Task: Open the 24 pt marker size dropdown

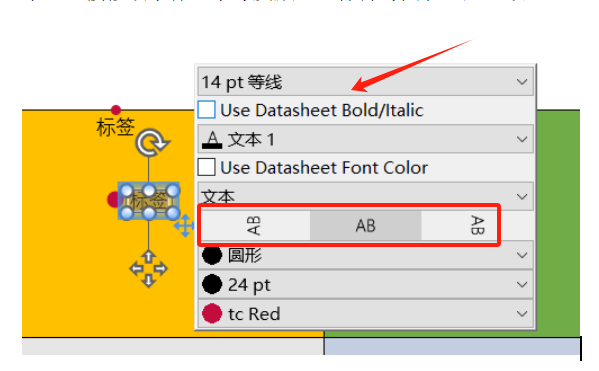Action: pyautogui.click(x=366, y=285)
